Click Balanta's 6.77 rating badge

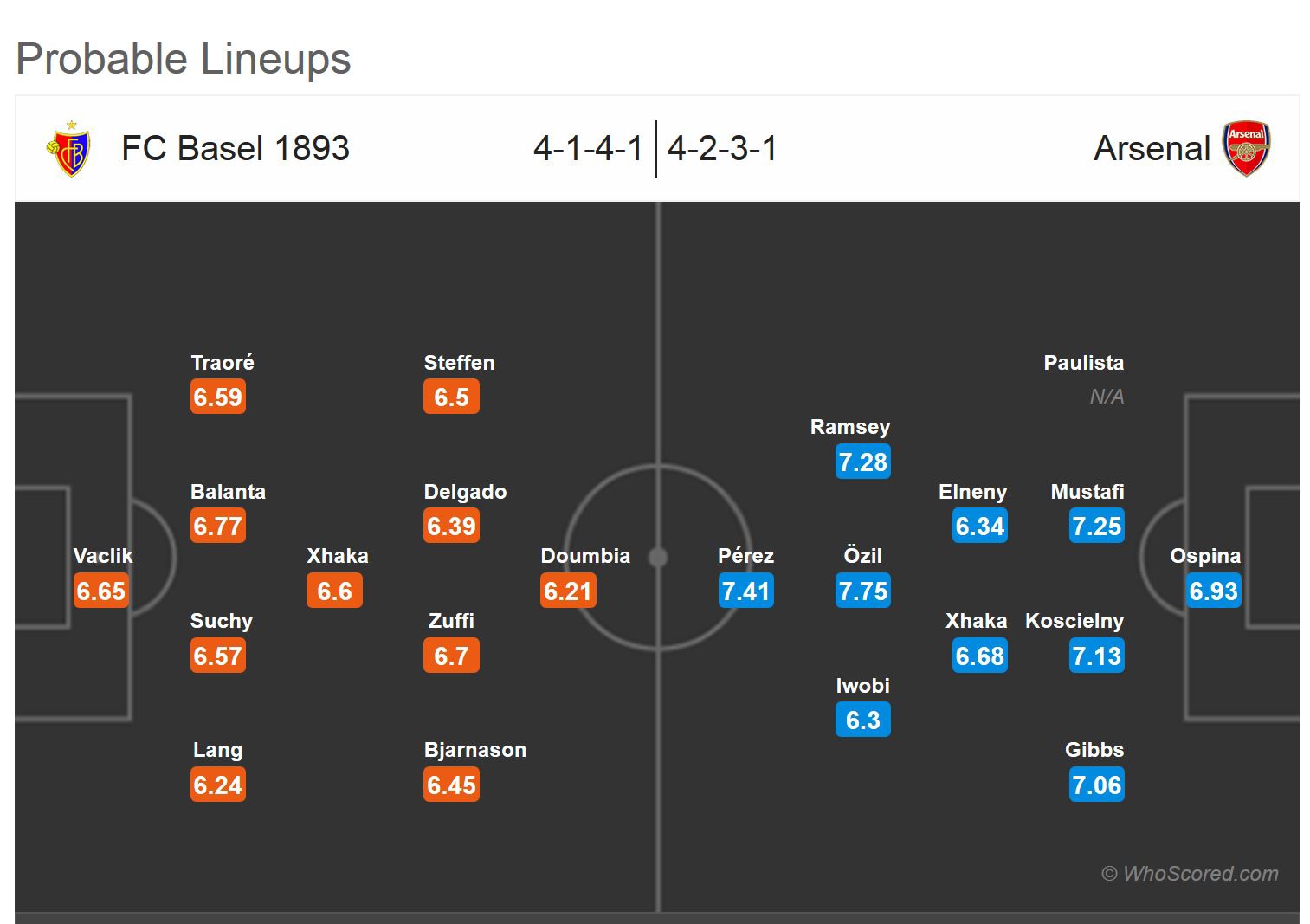tap(218, 526)
